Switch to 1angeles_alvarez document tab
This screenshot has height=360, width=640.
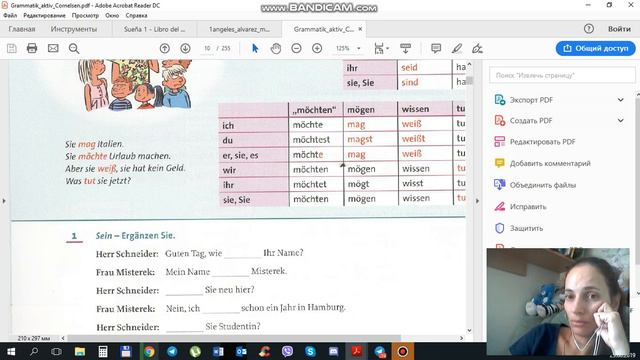pyautogui.click(x=239, y=29)
